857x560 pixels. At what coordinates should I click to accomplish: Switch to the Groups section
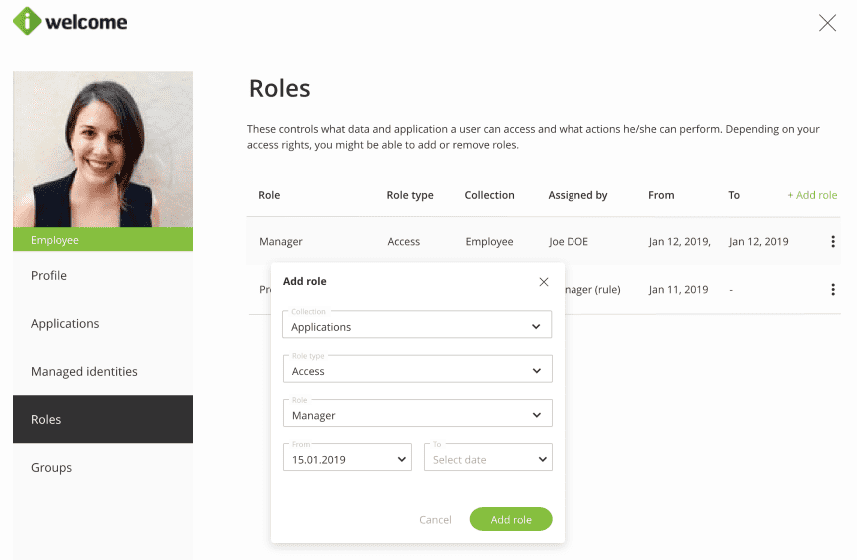(x=51, y=468)
